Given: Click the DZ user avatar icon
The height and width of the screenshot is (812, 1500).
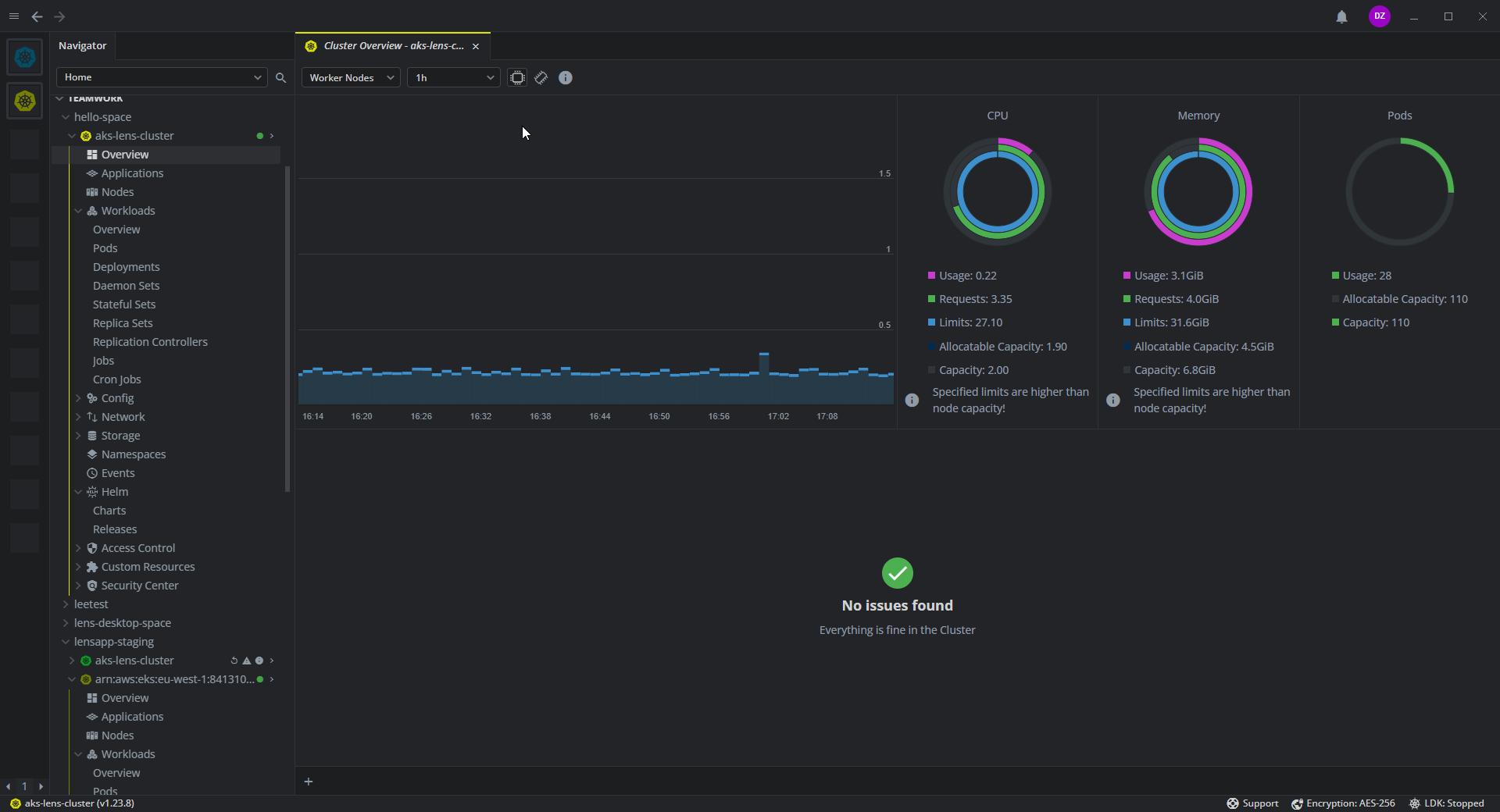Looking at the screenshot, I should [1379, 16].
